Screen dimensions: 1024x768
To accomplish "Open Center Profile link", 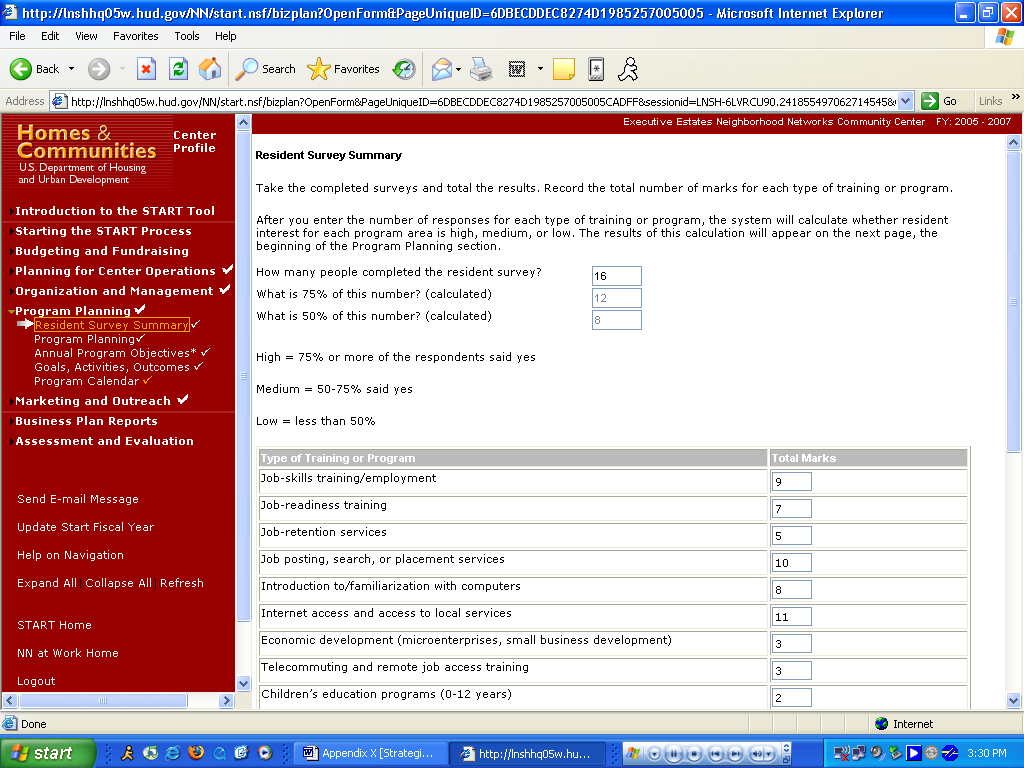I will coord(195,142).
